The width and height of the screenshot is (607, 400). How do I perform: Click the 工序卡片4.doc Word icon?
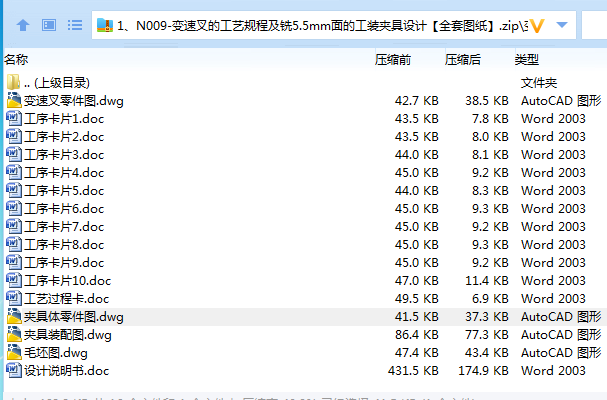14,172
